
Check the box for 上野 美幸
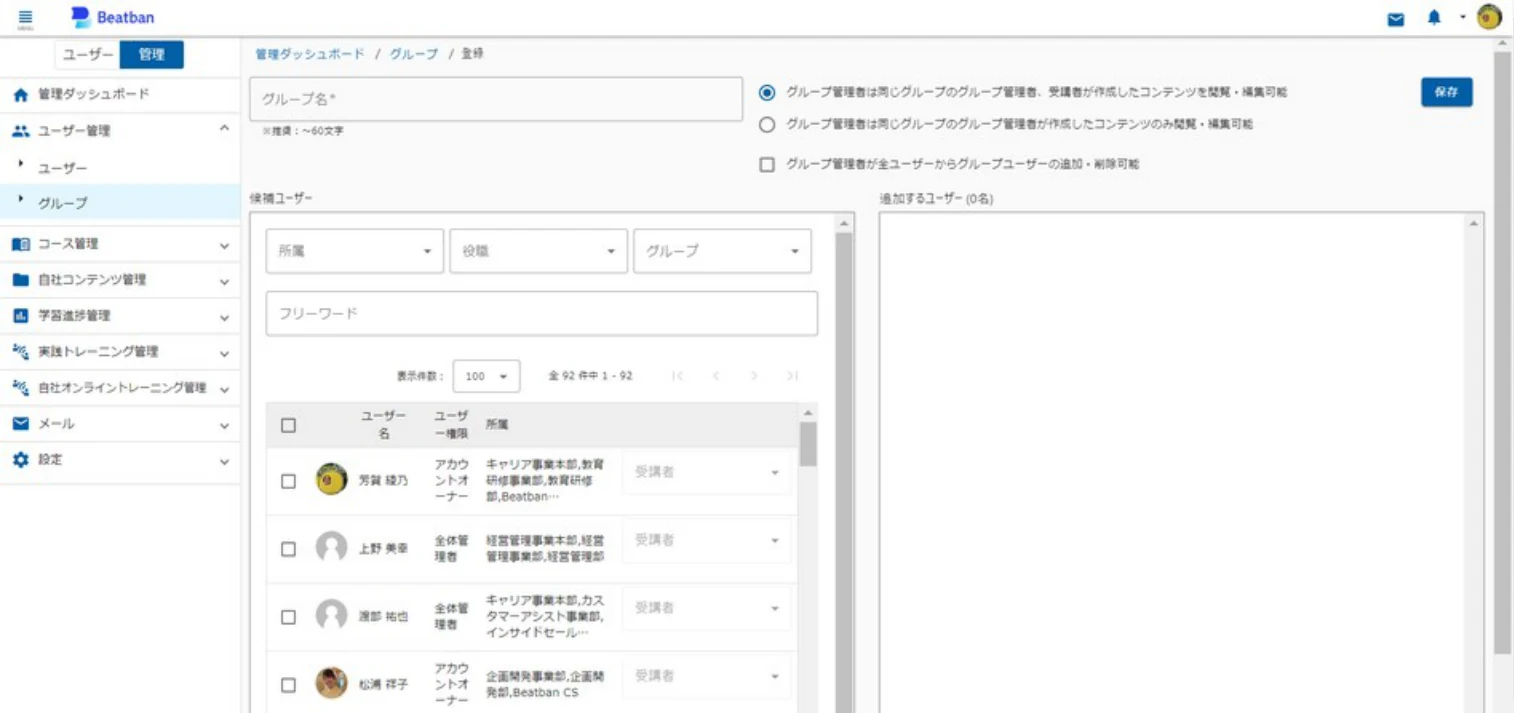coord(289,549)
